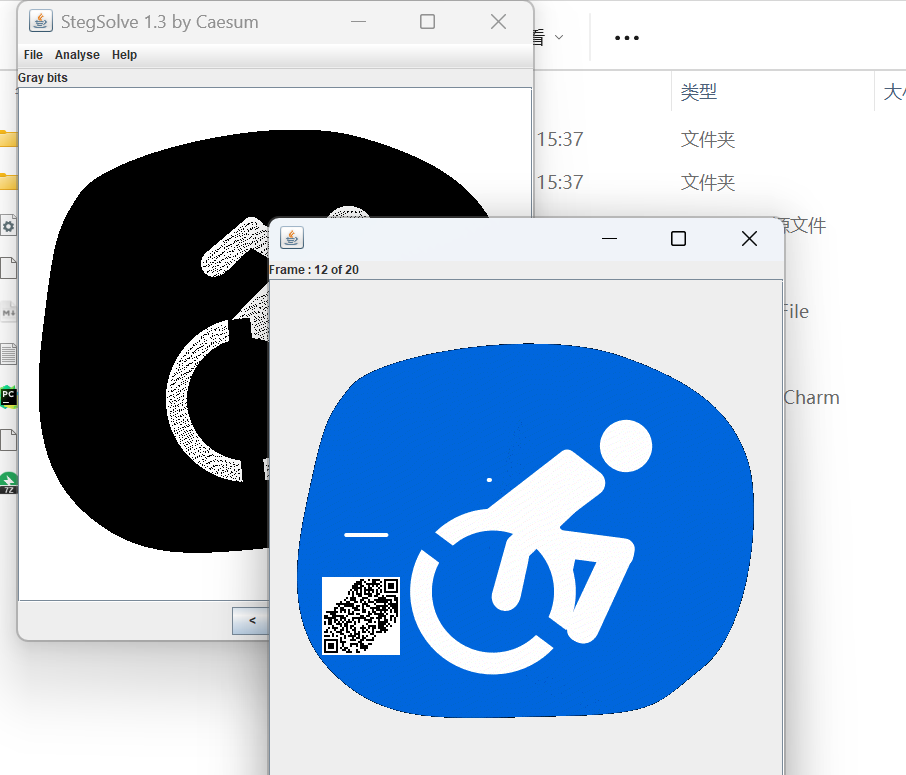Close the Frame Browser window
Viewport: 906px width, 775px height.
click(749, 238)
